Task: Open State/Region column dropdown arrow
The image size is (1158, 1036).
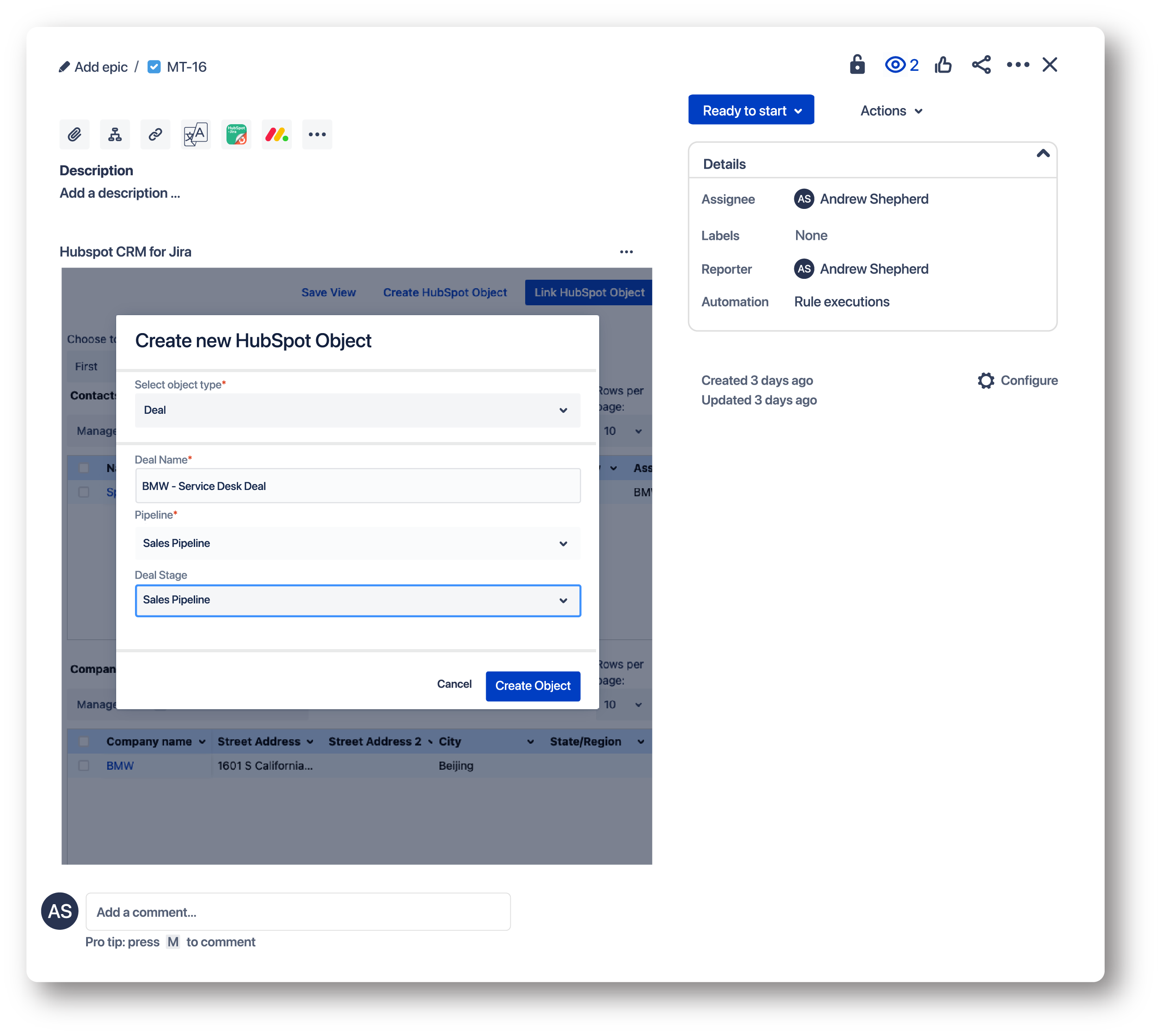Action: click(x=641, y=742)
